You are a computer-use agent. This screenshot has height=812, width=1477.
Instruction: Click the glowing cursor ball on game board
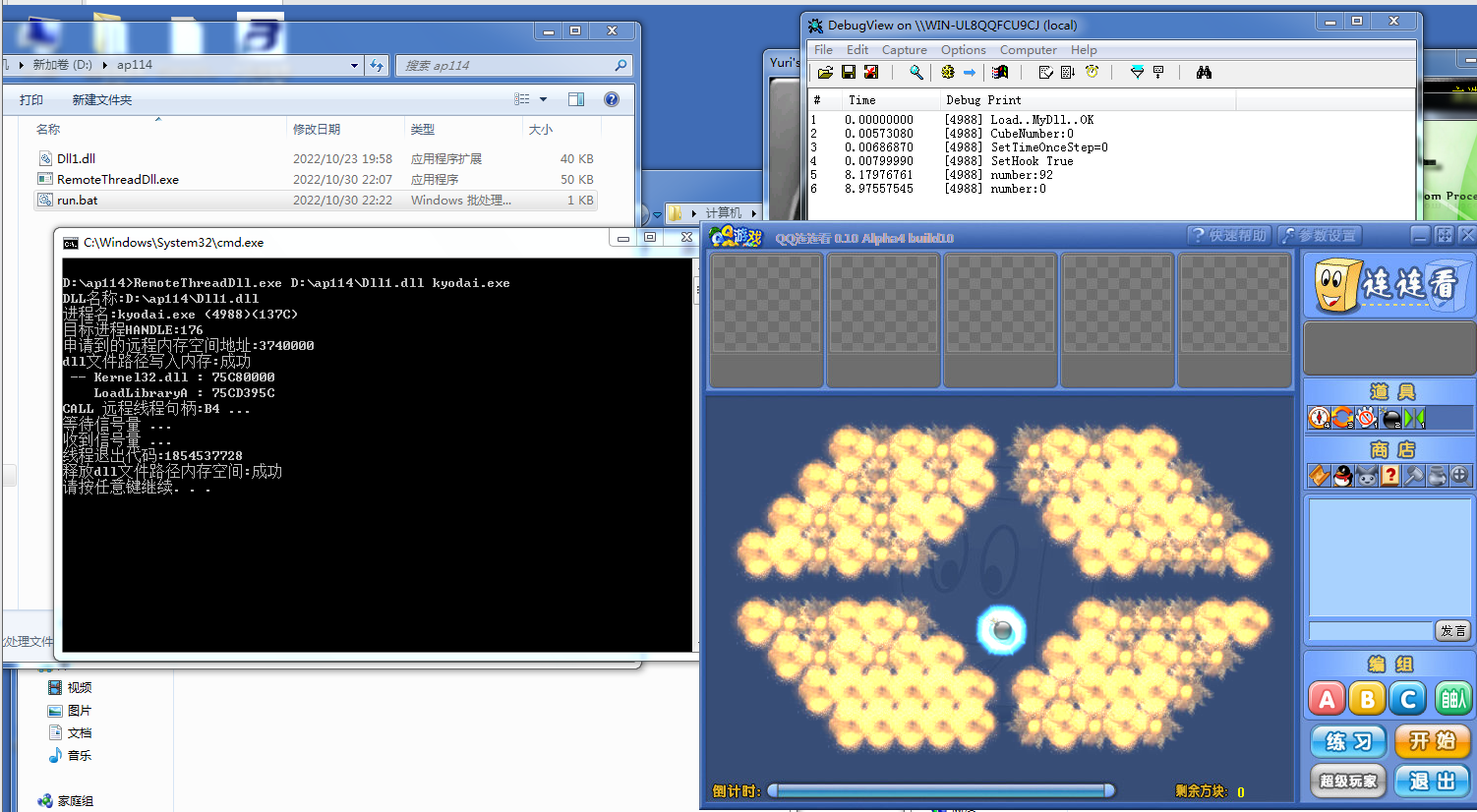pyautogui.click(x=1002, y=630)
